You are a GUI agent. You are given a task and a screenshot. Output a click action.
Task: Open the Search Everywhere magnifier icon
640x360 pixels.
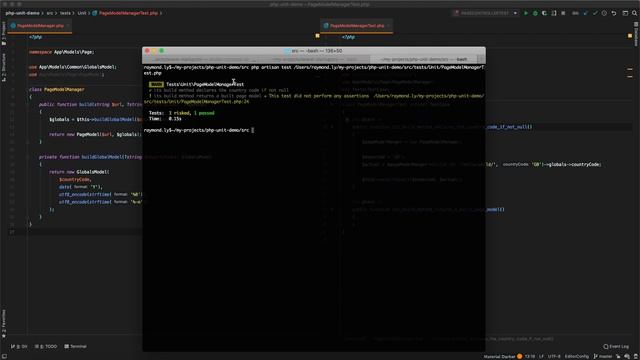[635, 13]
